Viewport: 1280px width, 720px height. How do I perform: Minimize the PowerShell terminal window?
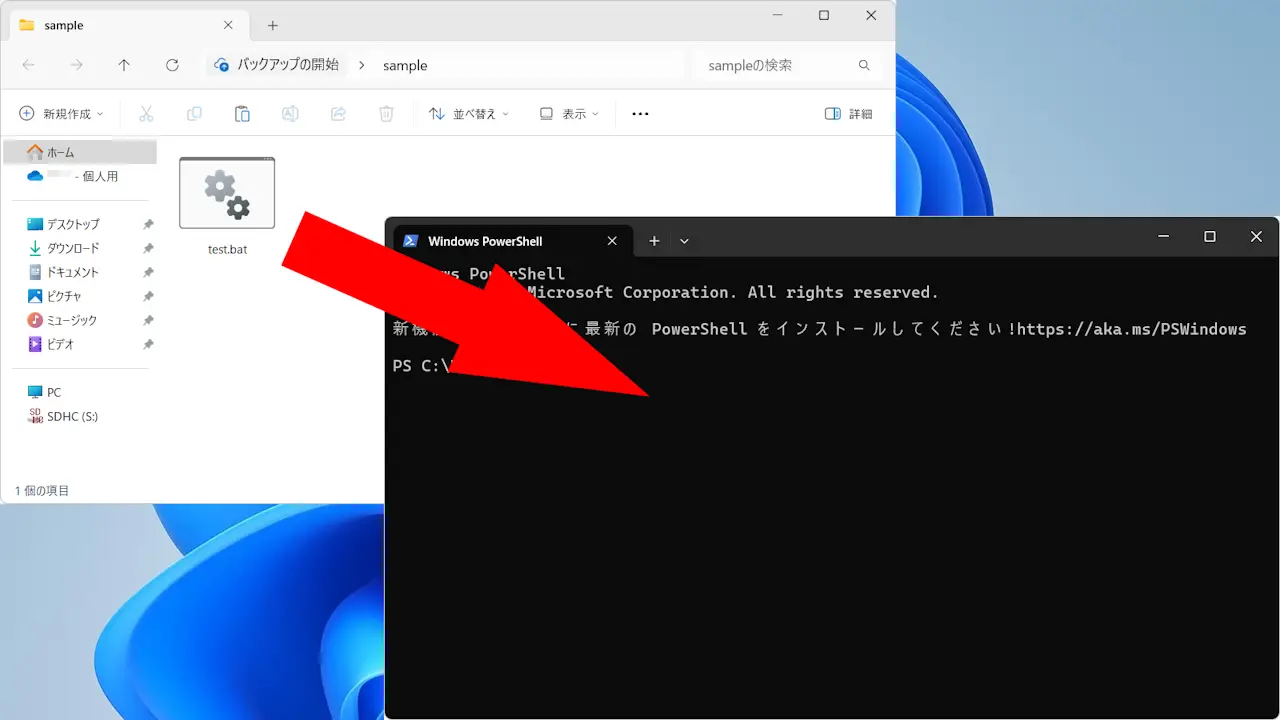(1163, 237)
